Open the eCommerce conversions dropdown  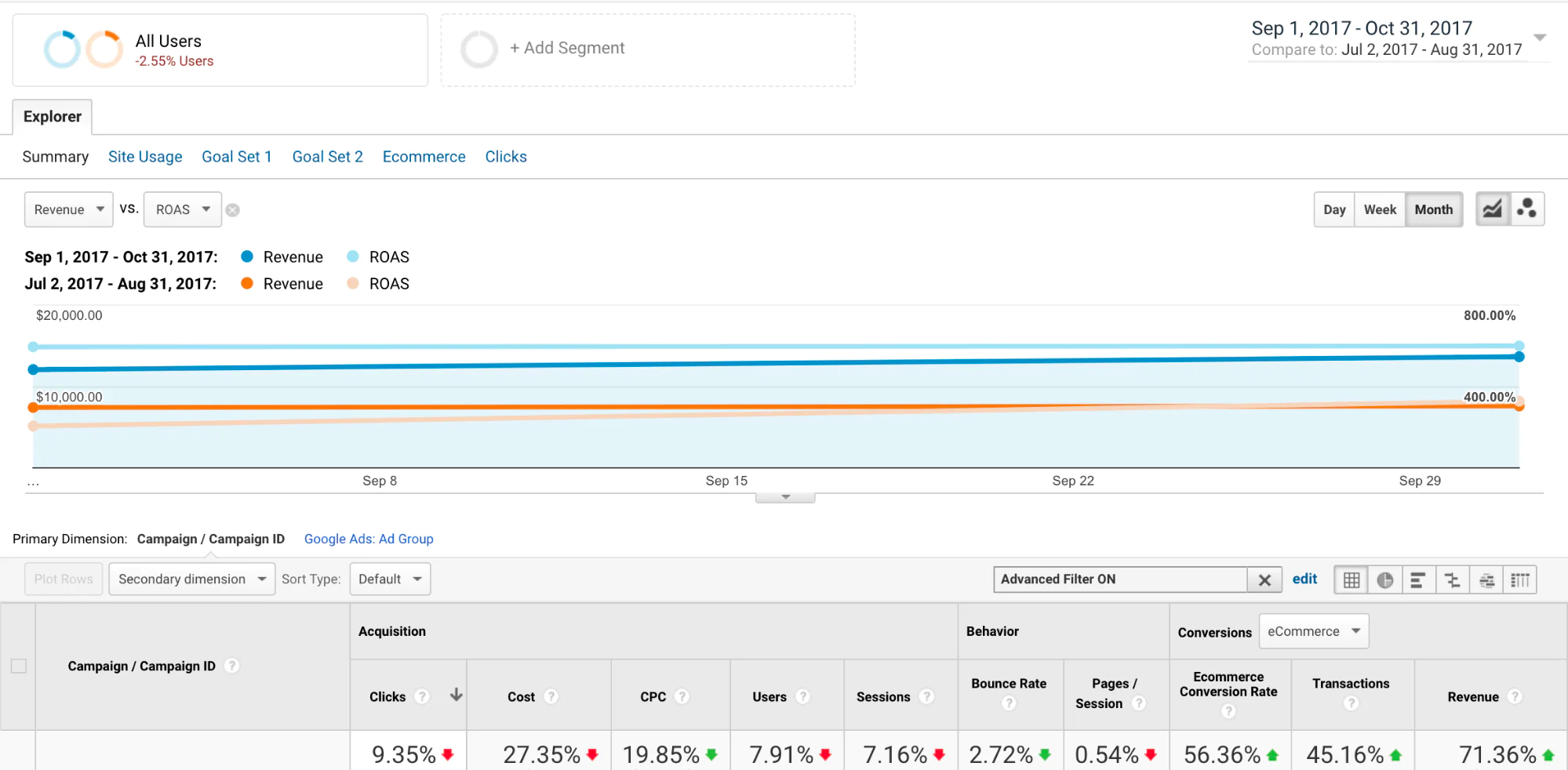(x=1314, y=631)
